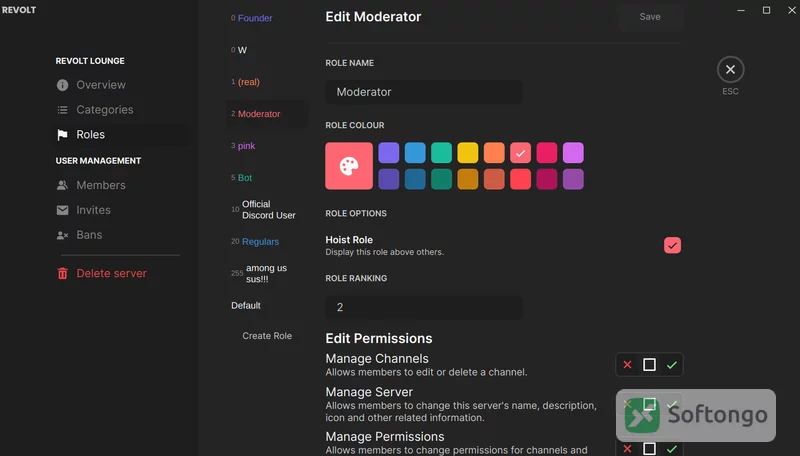The width and height of the screenshot is (800, 456).
Task: Click the Role Ranking input field
Action: 423,308
